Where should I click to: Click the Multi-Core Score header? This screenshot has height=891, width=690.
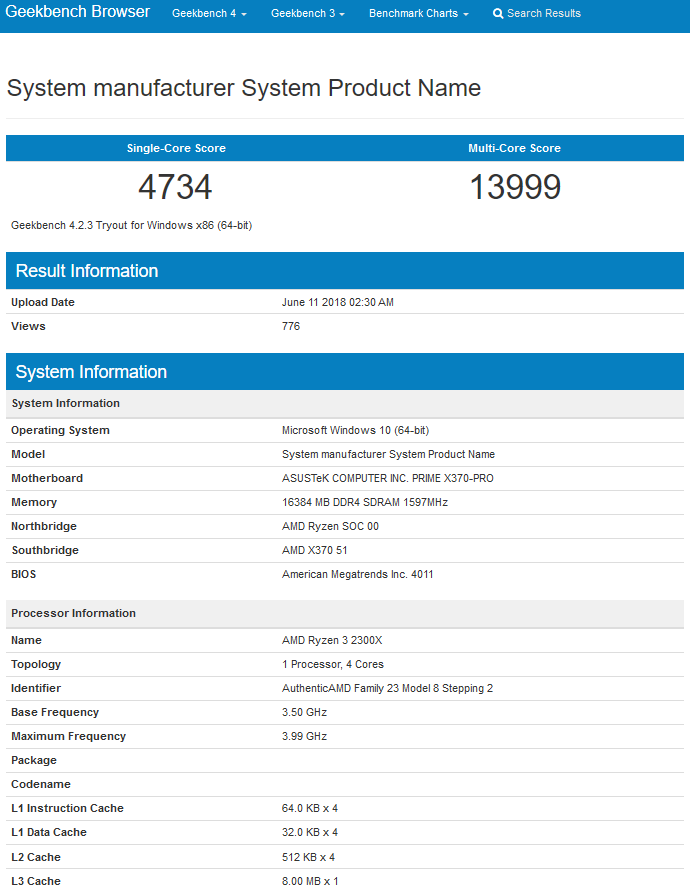pos(514,148)
